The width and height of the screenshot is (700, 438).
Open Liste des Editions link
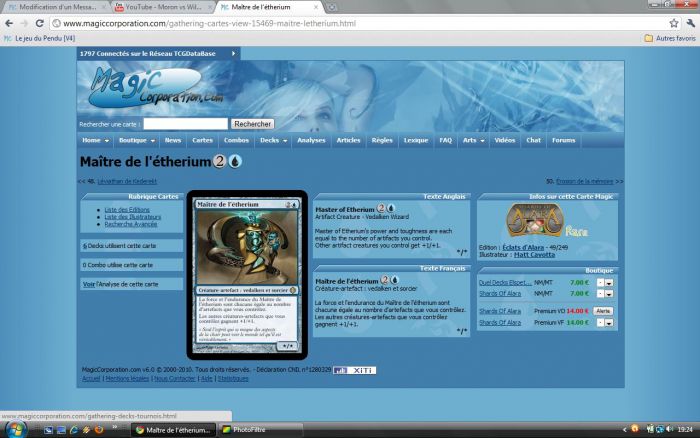pos(127,209)
